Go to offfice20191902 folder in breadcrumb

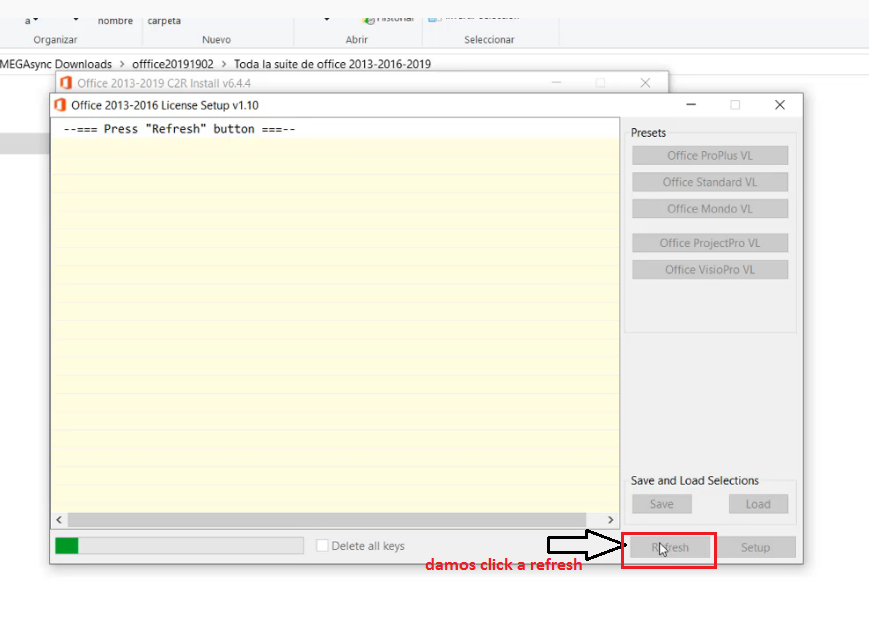pos(173,64)
